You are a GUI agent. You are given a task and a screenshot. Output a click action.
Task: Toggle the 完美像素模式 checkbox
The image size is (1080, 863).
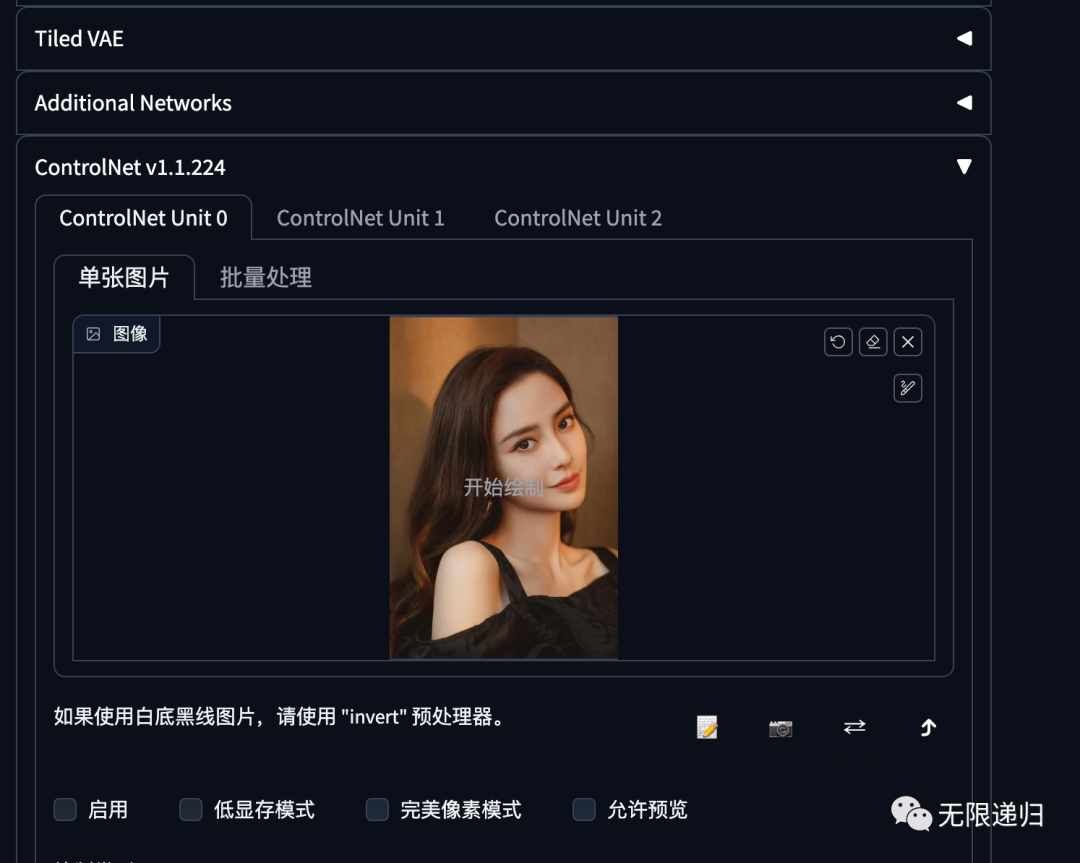click(377, 809)
